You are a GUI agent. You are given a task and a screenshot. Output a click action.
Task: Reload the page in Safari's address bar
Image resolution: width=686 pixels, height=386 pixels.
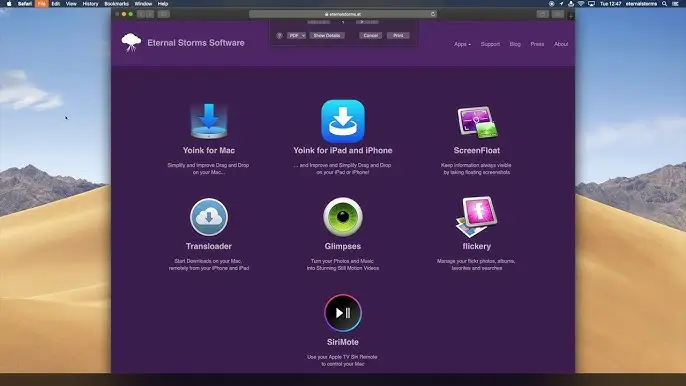click(x=433, y=14)
